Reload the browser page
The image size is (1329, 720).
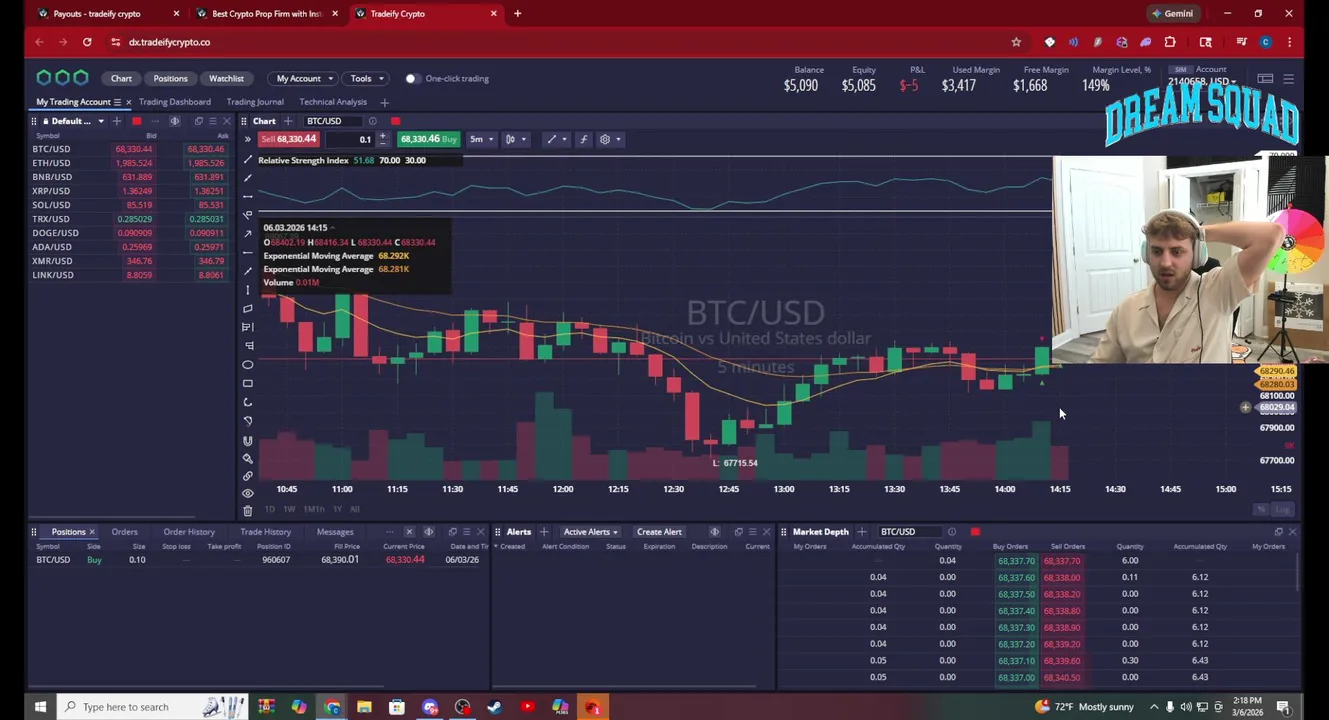tap(87, 42)
